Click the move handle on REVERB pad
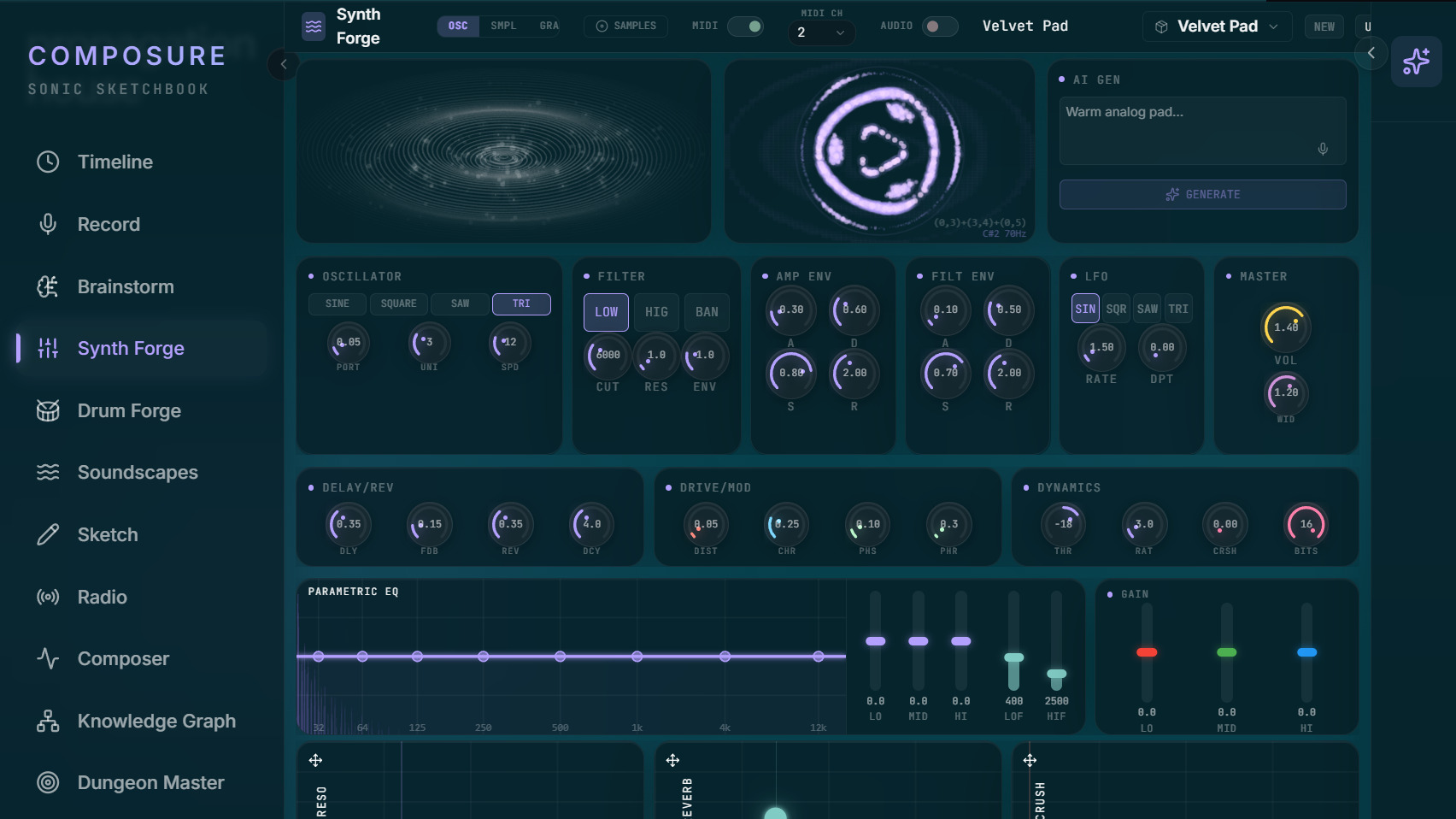 point(672,760)
